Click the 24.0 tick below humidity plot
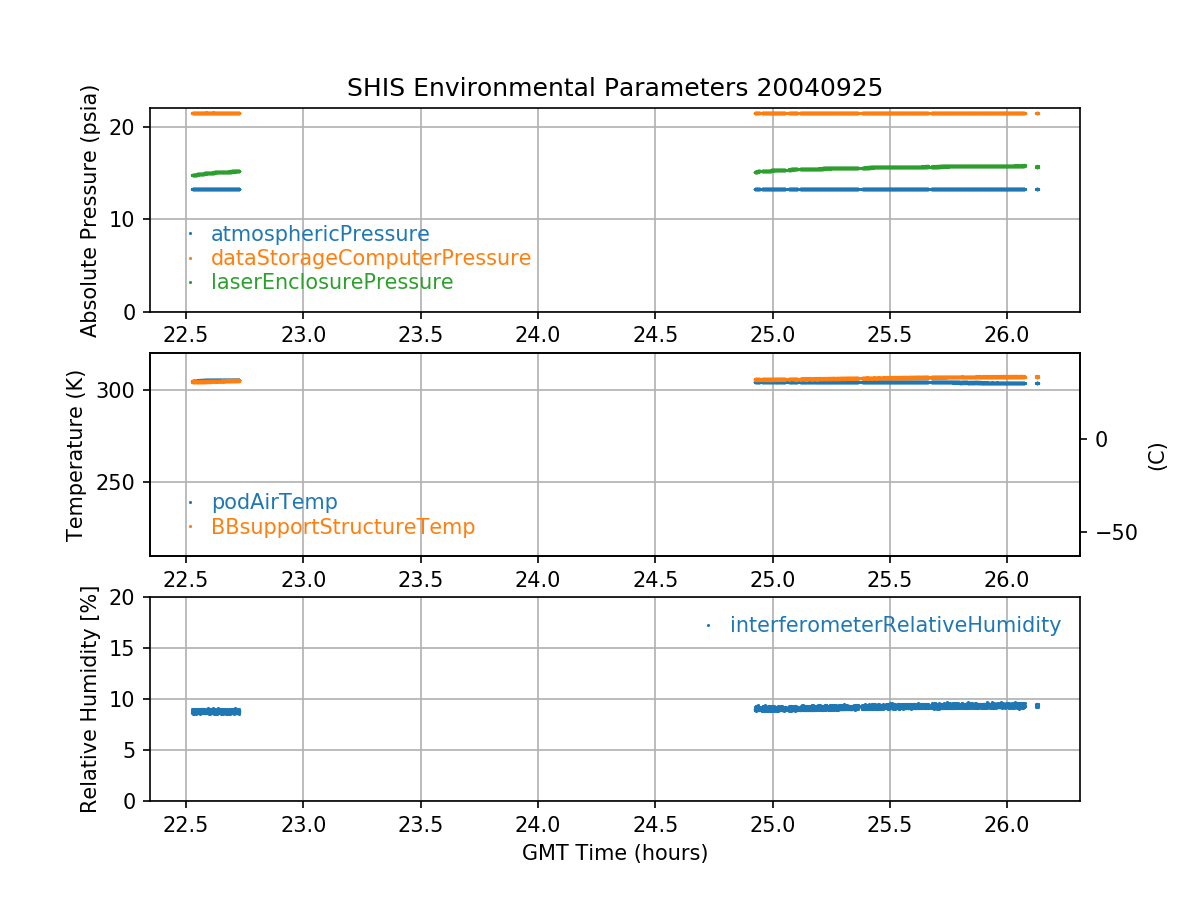 538,822
